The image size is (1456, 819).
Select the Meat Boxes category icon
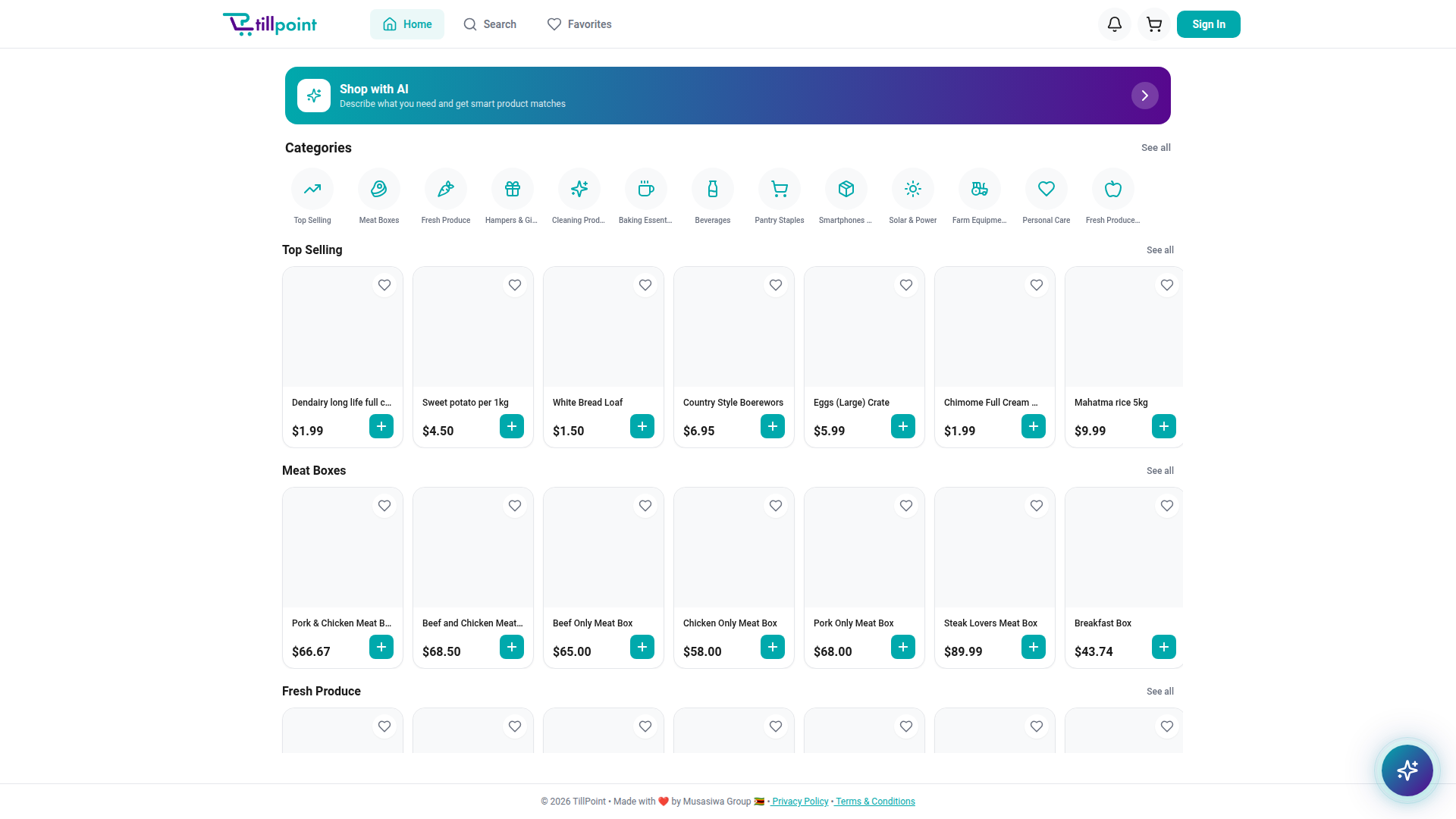(379, 189)
